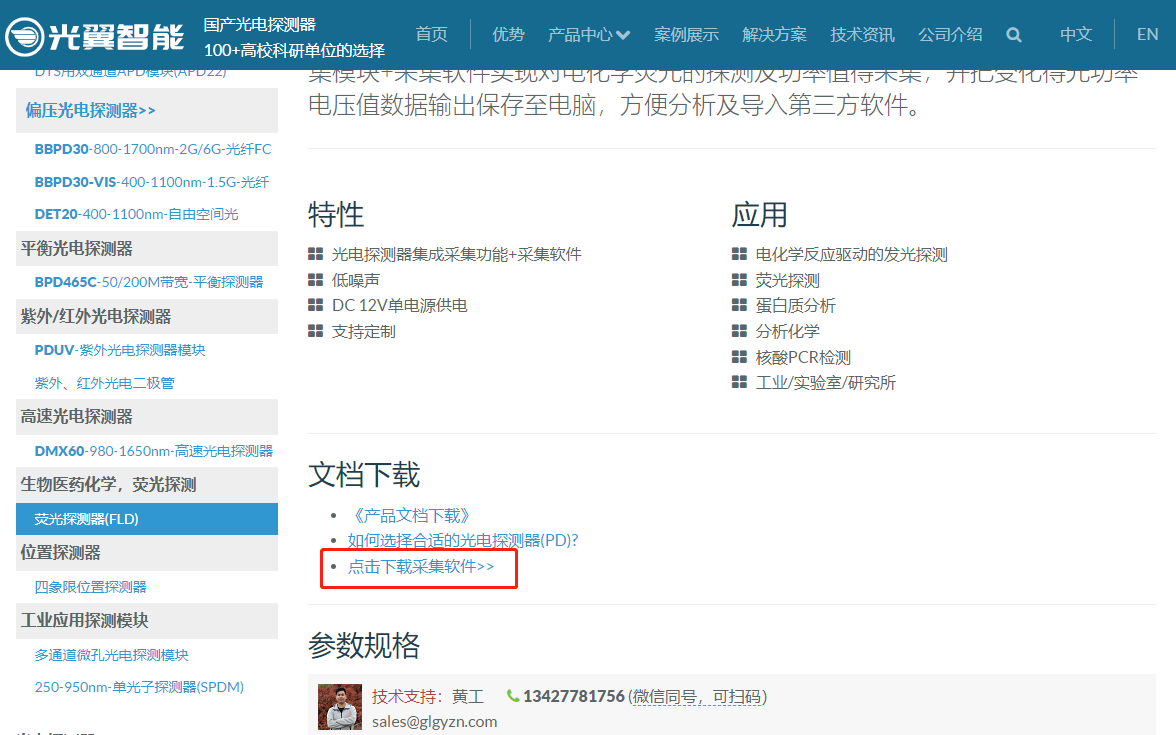
Task: Expand 偏压光电探测器>> category in sidebar
Action: [91, 110]
